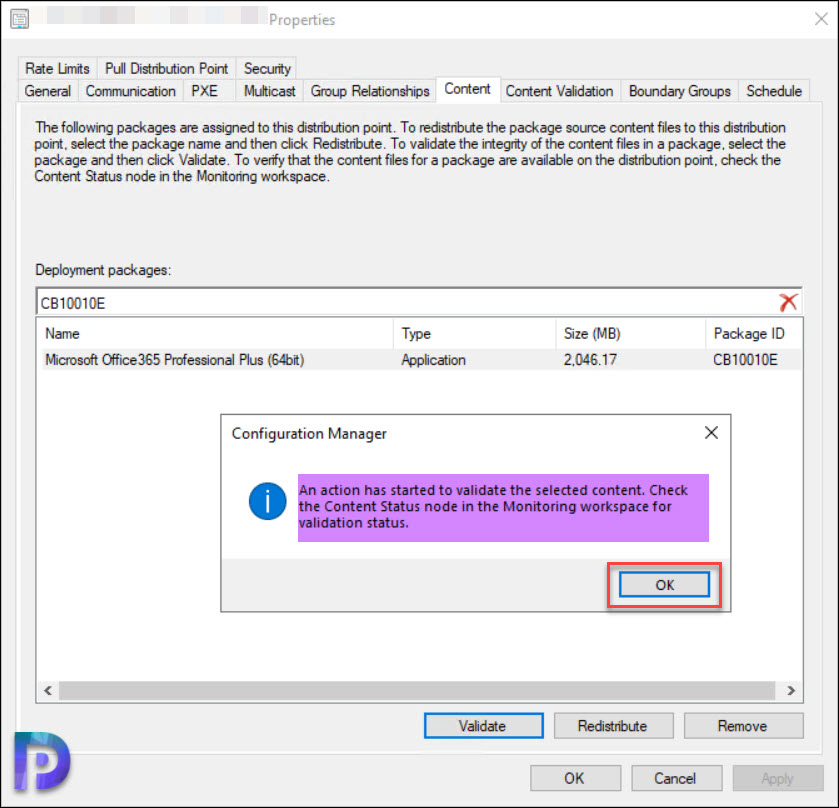The width and height of the screenshot is (839, 808).
Task: Click the right arrow of horizontal scrollbar
Action: [791, 690]
